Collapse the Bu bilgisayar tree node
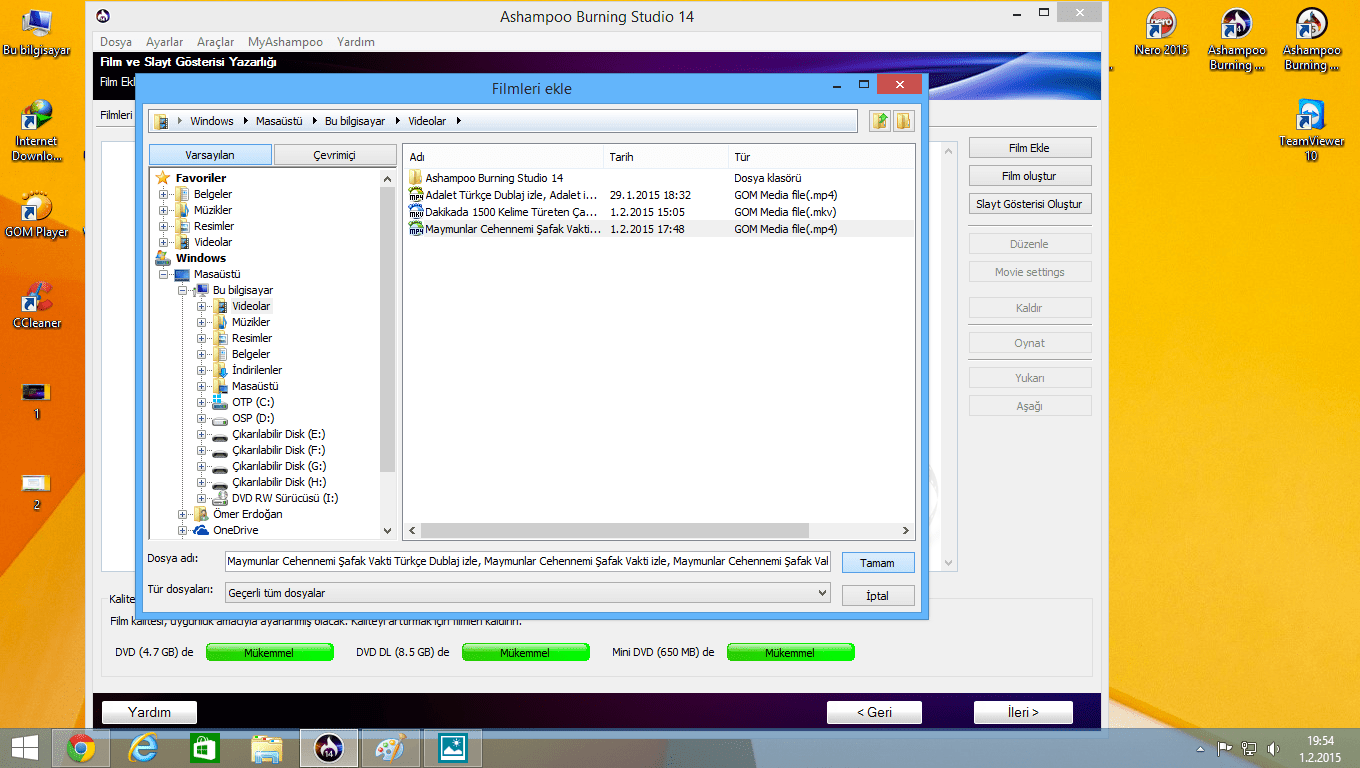The height and width of the screenshot is (768, 1360). click(x=183, y=291)
